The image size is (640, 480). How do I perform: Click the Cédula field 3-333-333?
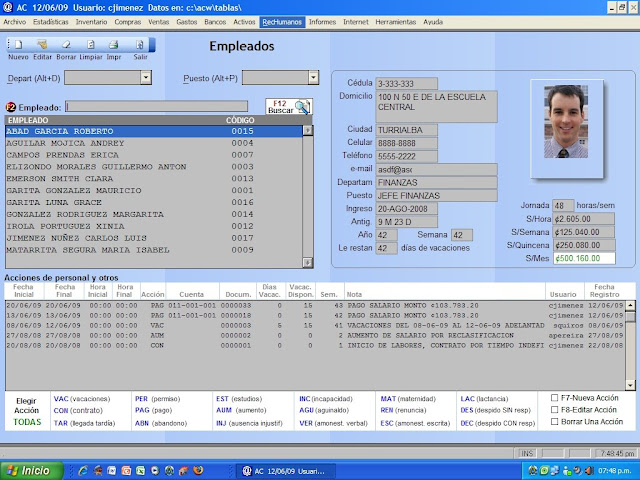406,84
